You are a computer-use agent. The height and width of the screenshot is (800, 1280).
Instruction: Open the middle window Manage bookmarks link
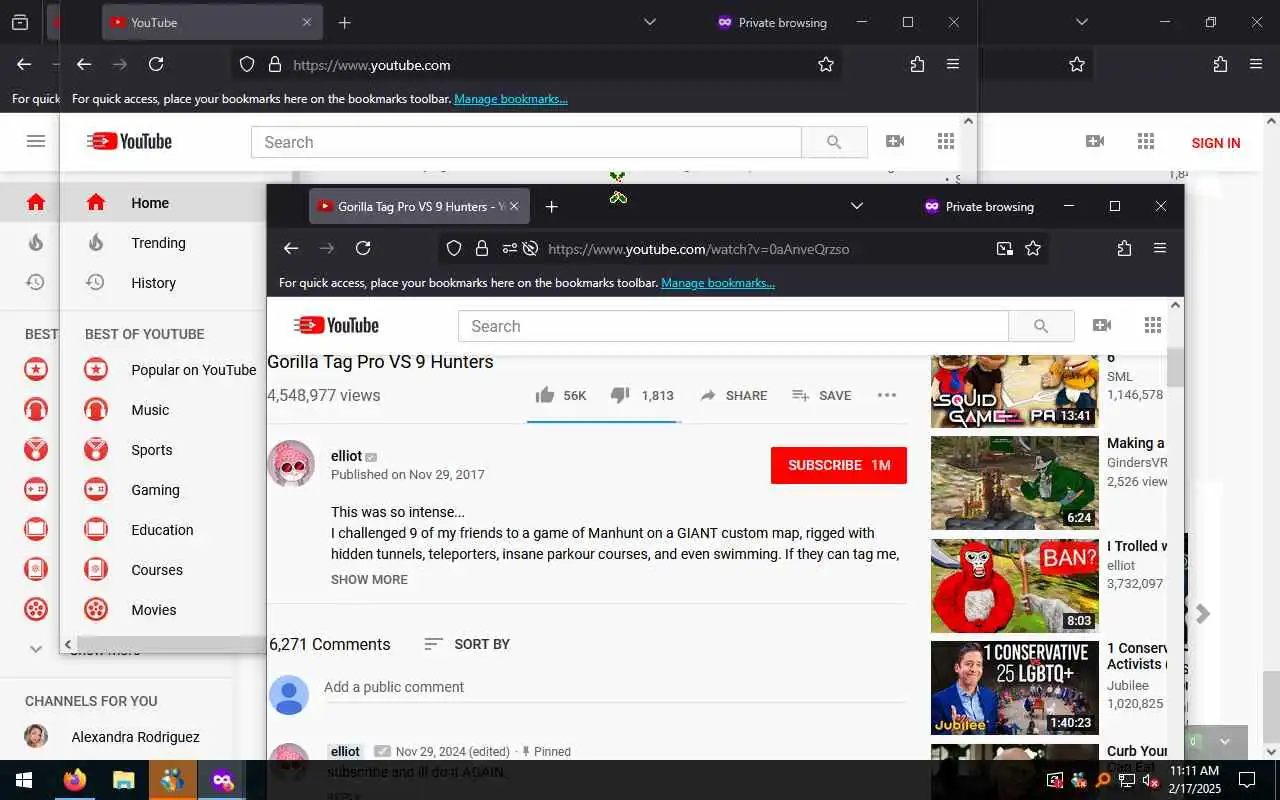coord(511,99)
